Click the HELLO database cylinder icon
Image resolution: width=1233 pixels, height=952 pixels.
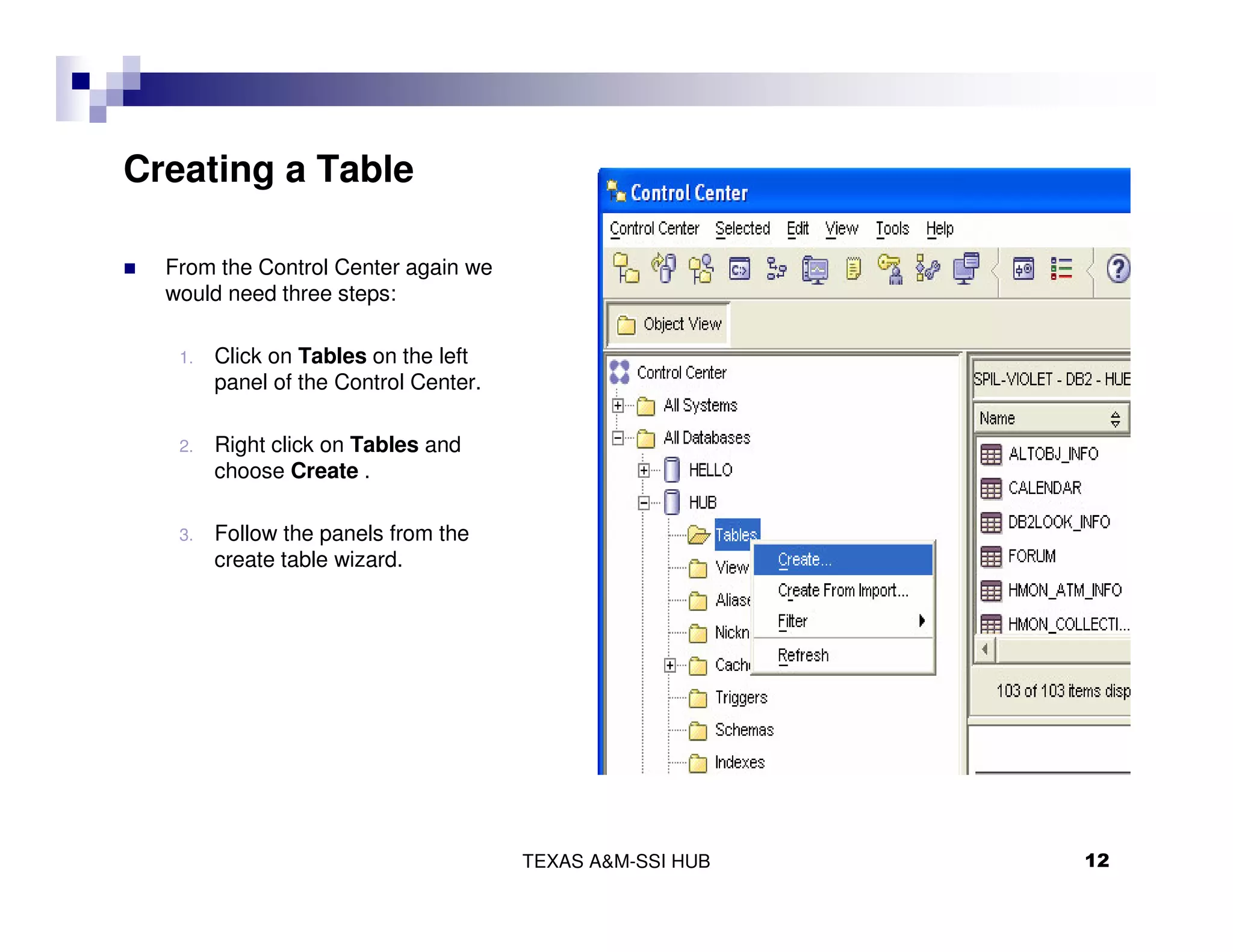(x=672, y=469)
